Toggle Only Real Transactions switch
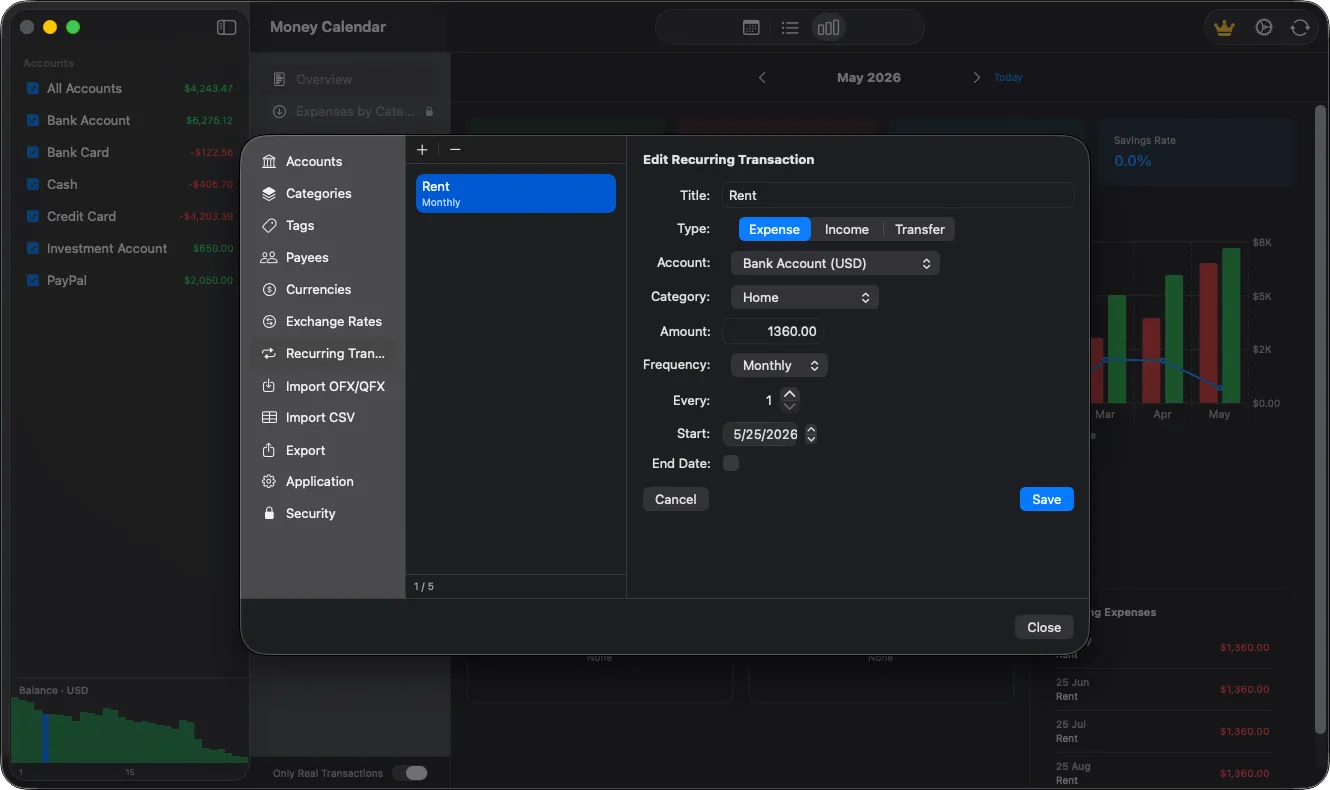1330x790 pixels. point(410,773)
